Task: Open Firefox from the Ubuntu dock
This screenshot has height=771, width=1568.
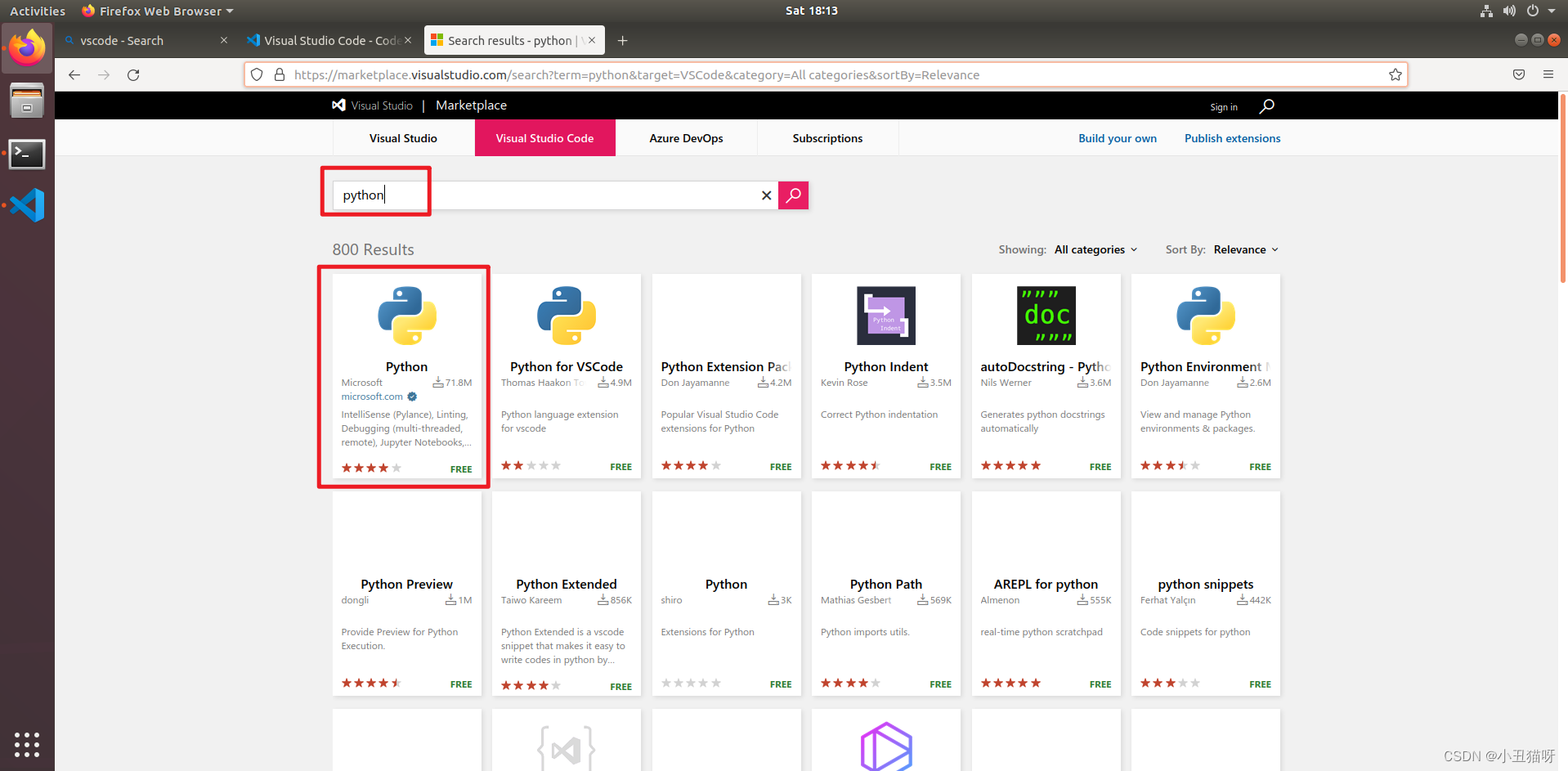Action: [x=27, y=48]
